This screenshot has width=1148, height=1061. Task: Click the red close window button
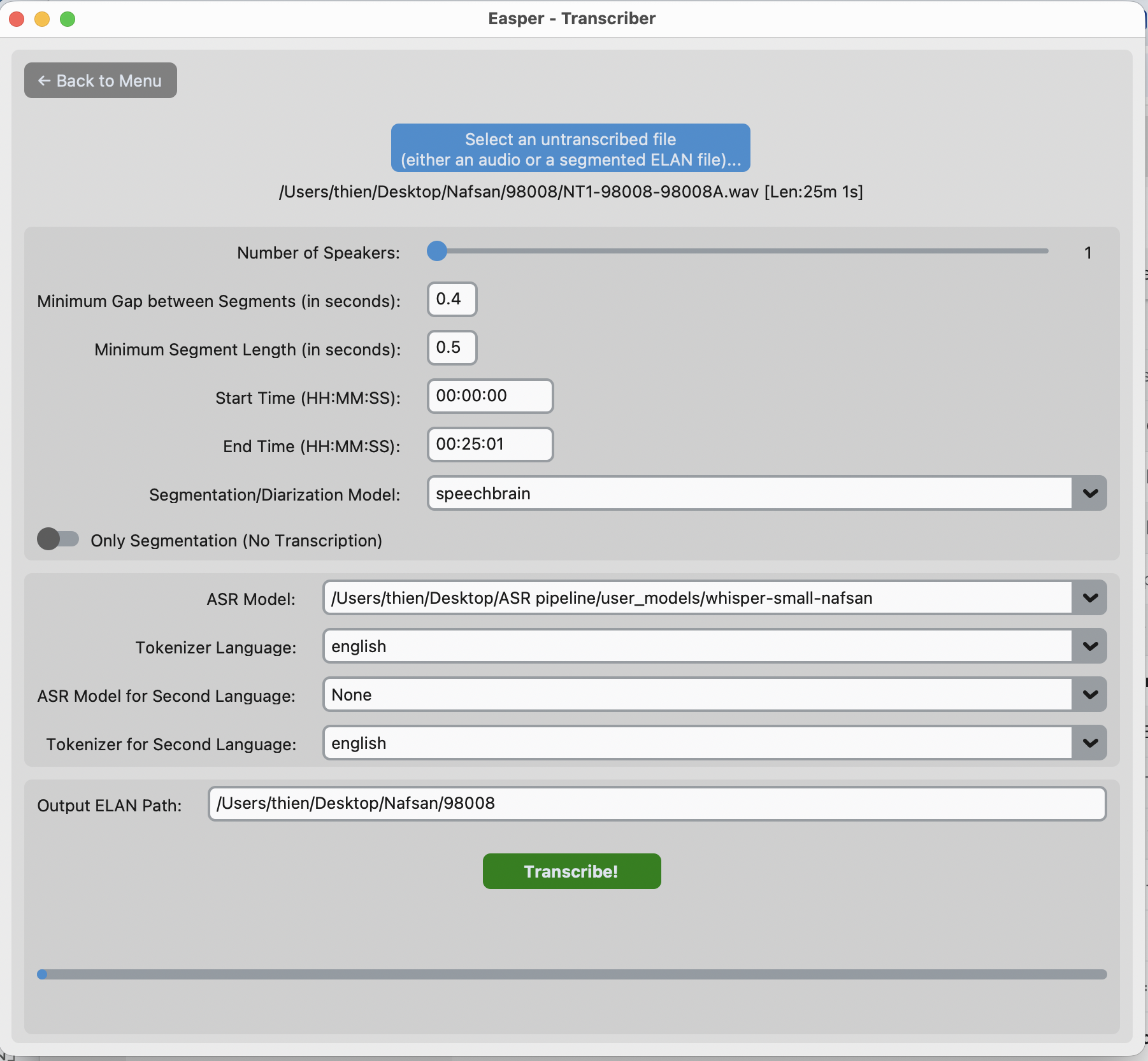click(17, 19)
